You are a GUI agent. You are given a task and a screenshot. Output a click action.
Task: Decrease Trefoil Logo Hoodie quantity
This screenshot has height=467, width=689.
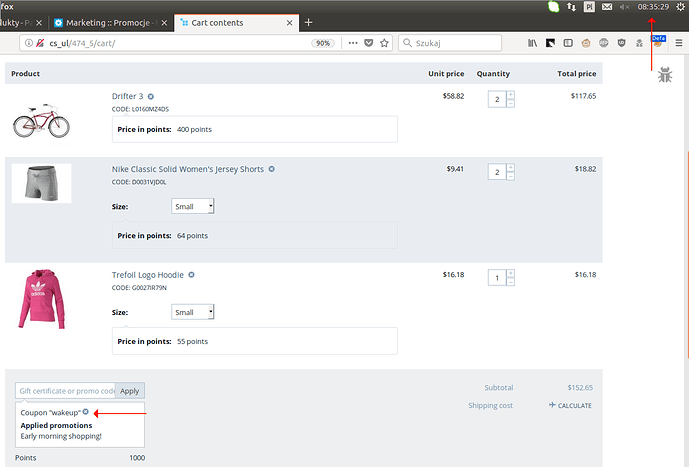[511, 282]
